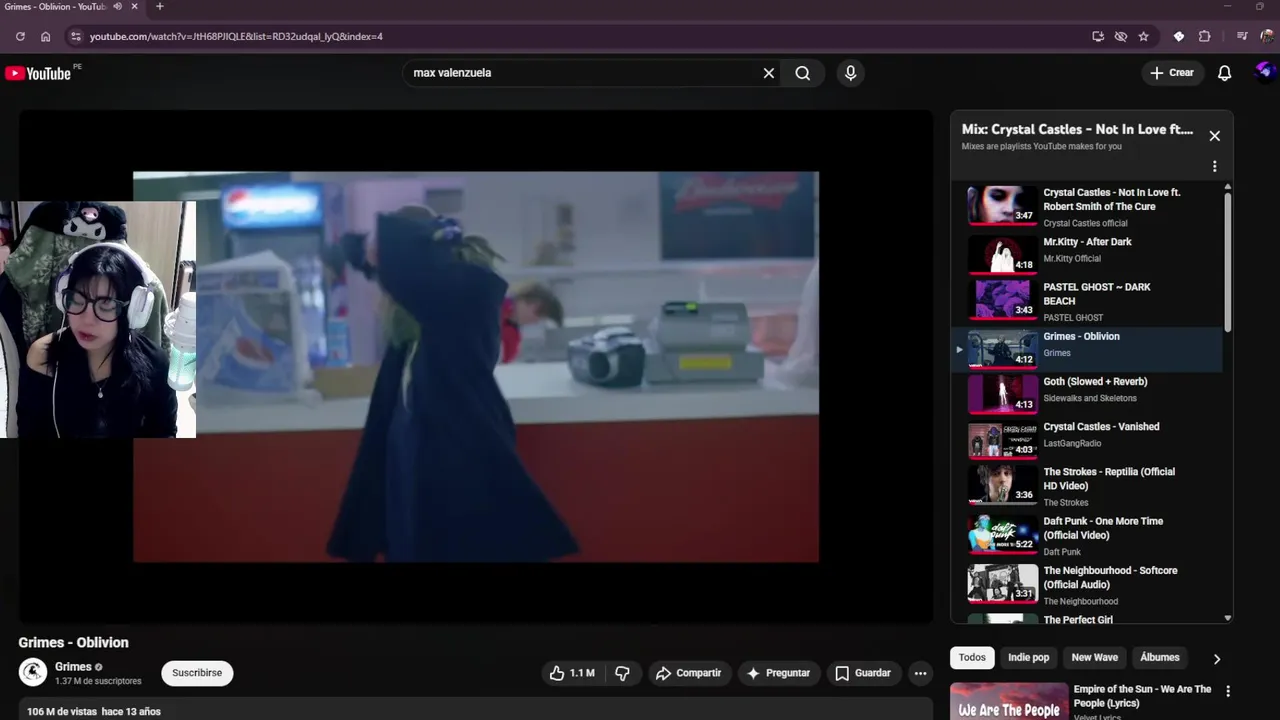The height and width of the screenshot is (720, 1280).
Task: Open the 'Grimes' channel under the current playlist item
Action: (x=1057, y=353)
